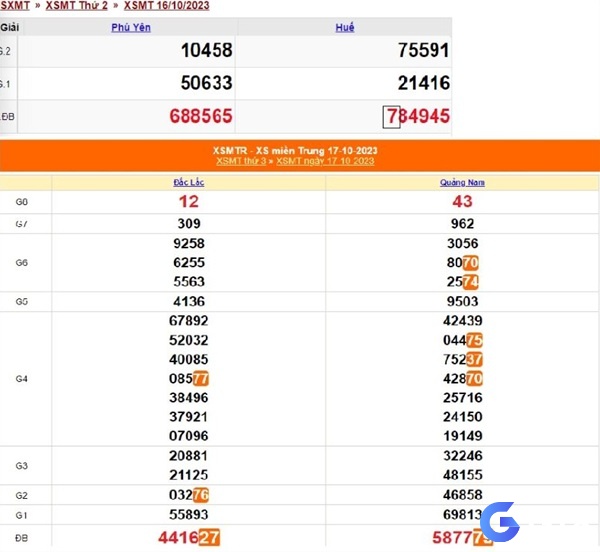Select Quảng Nam G4 number 24150
This screenshot has height=552, width=600.
tap(463, 417)
